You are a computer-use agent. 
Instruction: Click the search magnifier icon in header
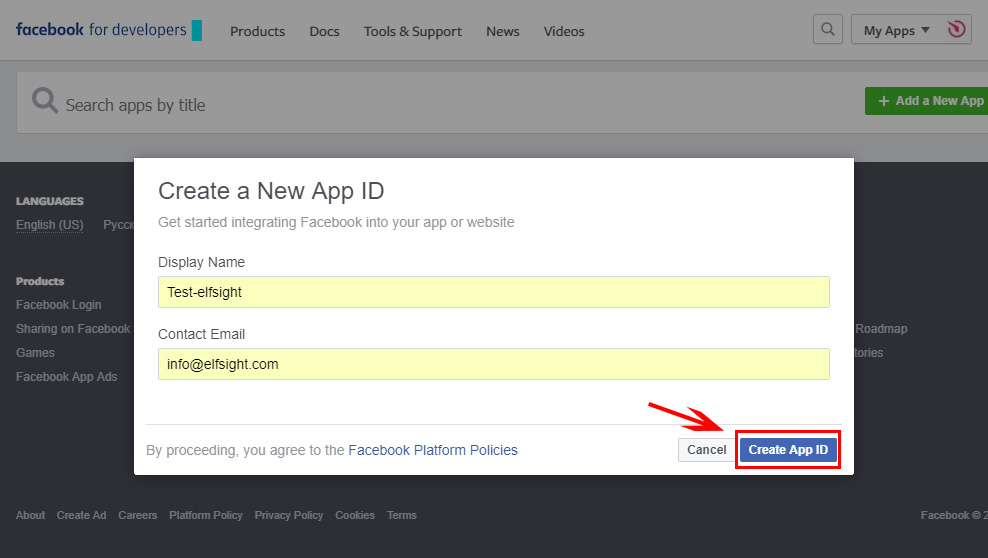tap(827, 30)
